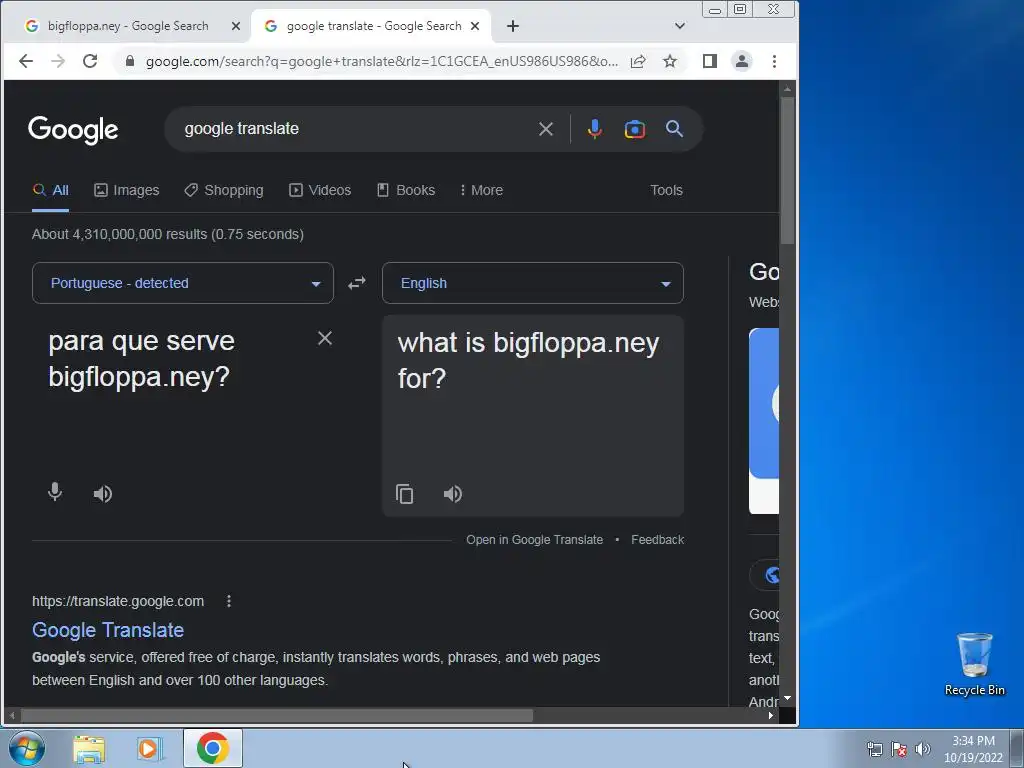Expand the English target language dropdown

tap(533, 283)
